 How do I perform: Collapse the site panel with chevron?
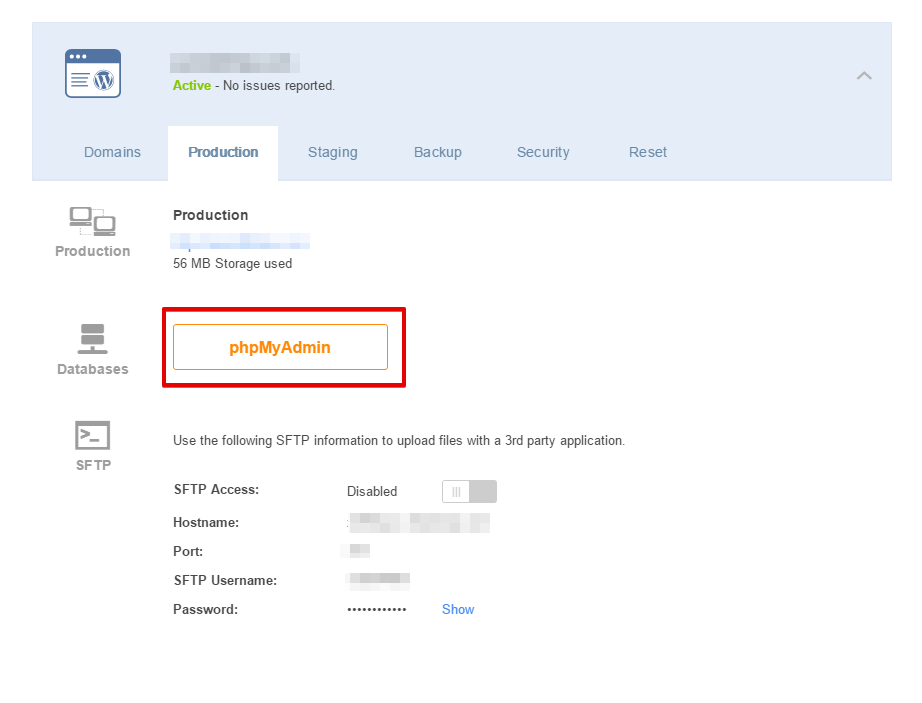coord(864,75)
